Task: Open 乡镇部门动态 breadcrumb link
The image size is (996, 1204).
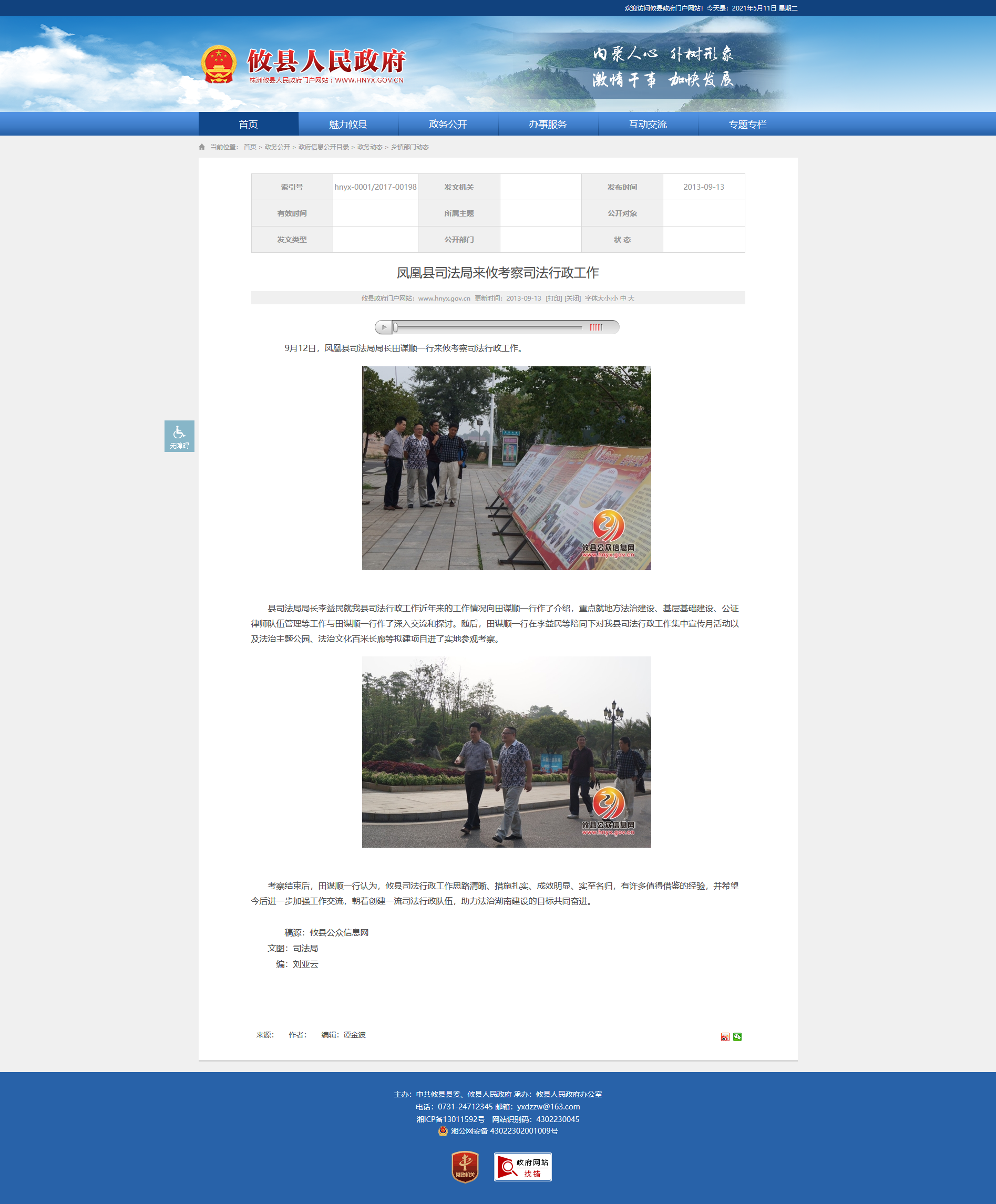Action: (x=409, y=147)
